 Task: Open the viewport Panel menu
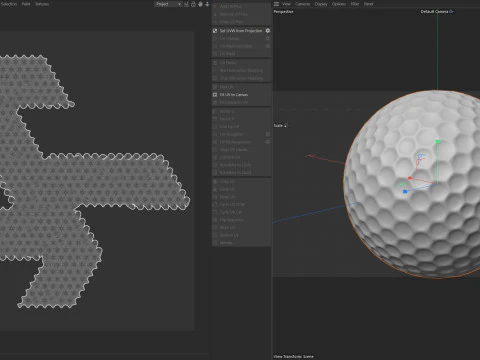[368, 4]
